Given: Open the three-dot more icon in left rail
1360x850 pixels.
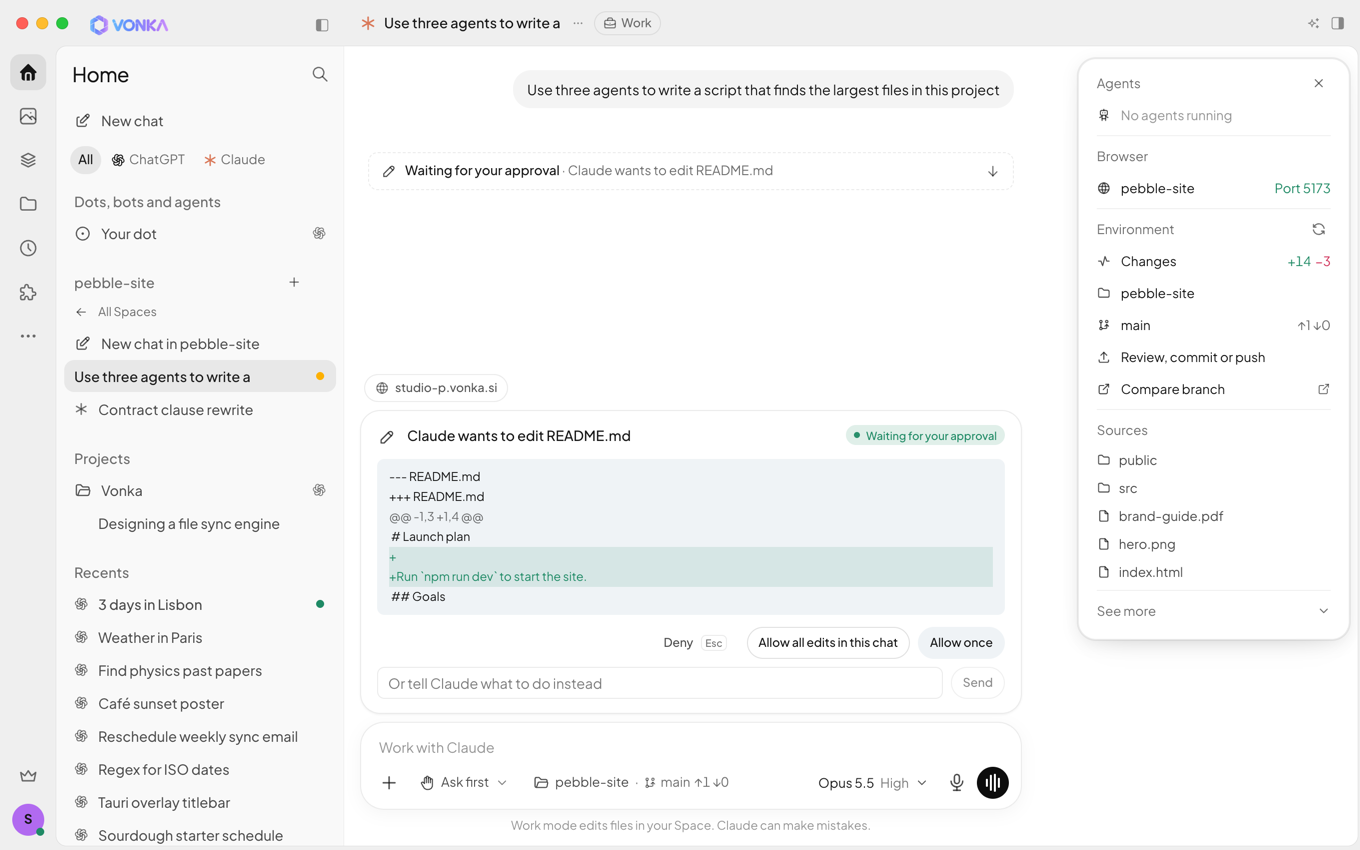Looking at the screenshot, I should point(28,336).
